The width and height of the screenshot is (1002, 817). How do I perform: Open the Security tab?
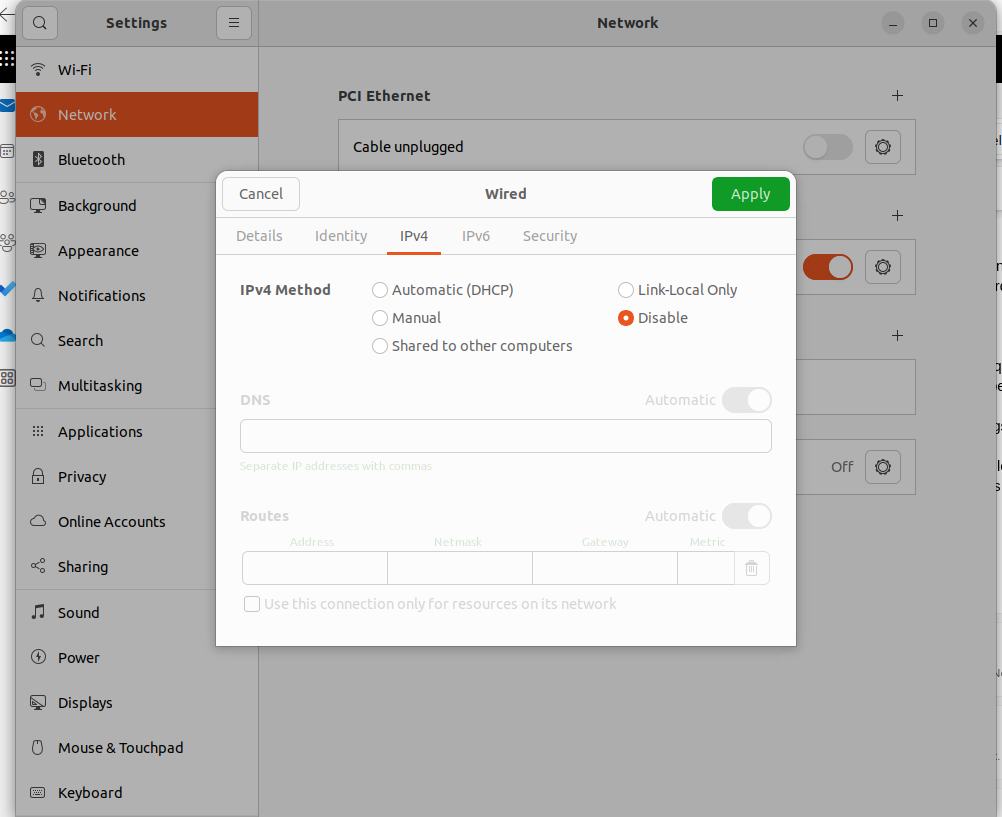pyautogui.click(x=549, y=236)
